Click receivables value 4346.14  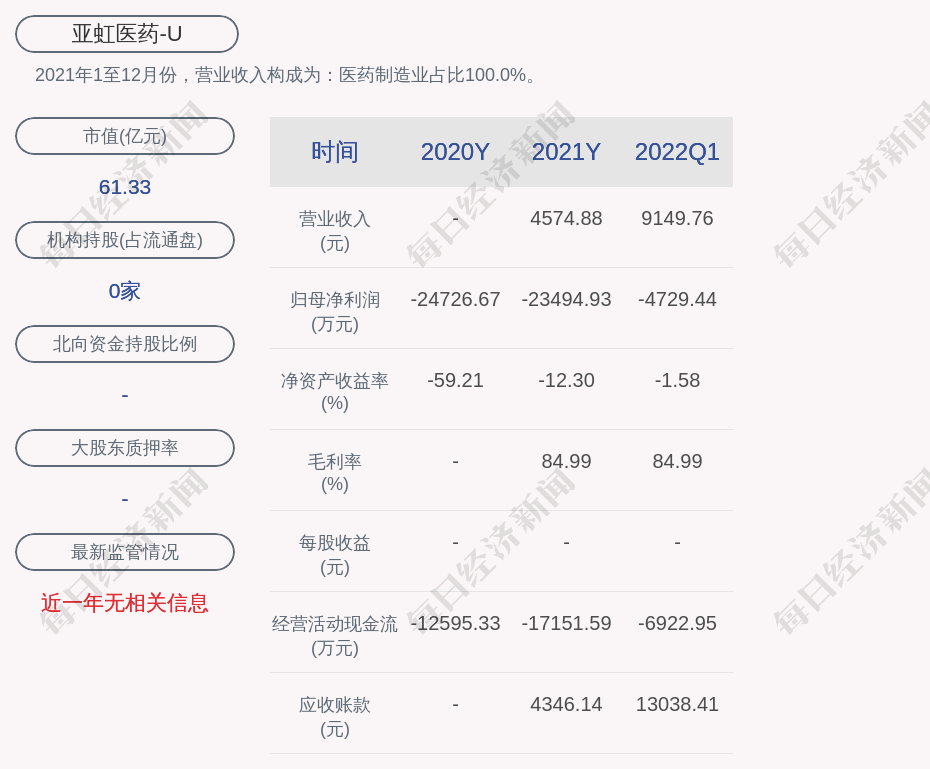click(x=566, y=704)
